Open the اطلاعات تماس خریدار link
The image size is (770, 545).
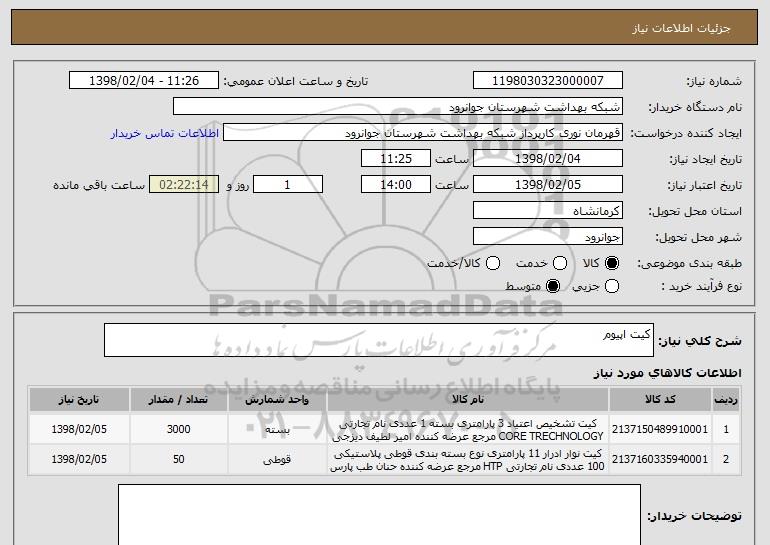pyautogui.click(x=165, y=134)
